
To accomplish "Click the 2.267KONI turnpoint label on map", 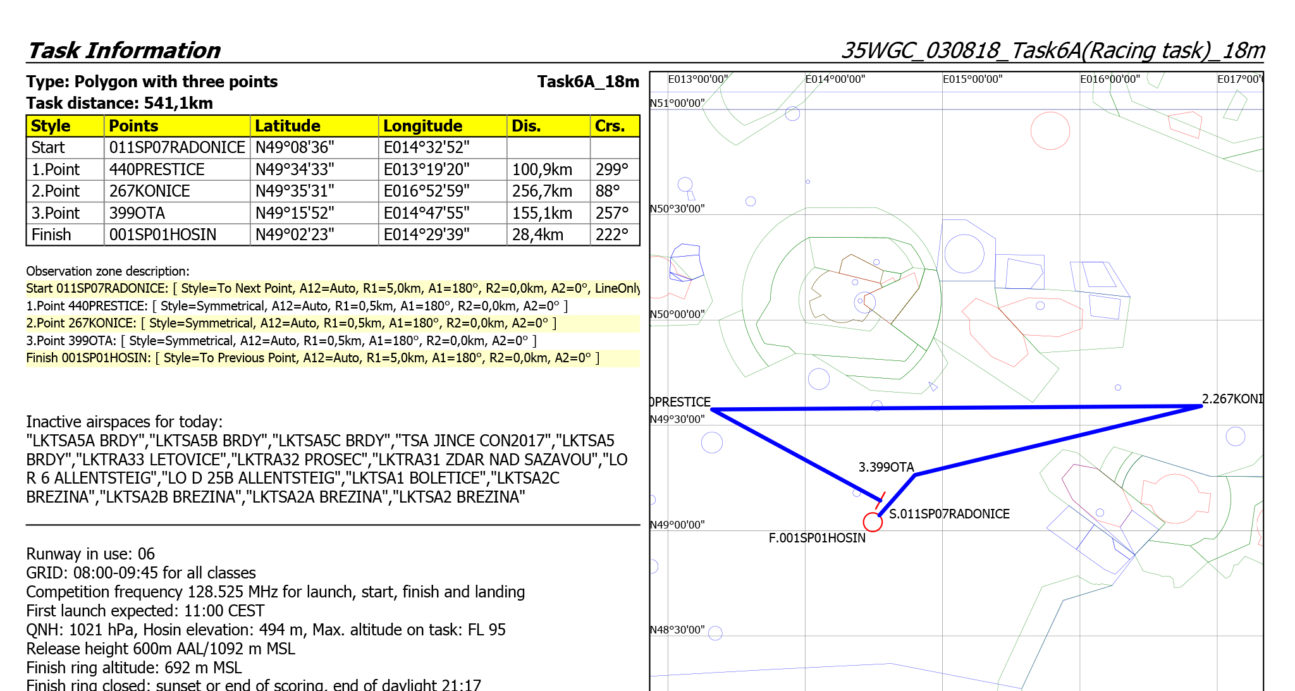I will [1231, 400].
